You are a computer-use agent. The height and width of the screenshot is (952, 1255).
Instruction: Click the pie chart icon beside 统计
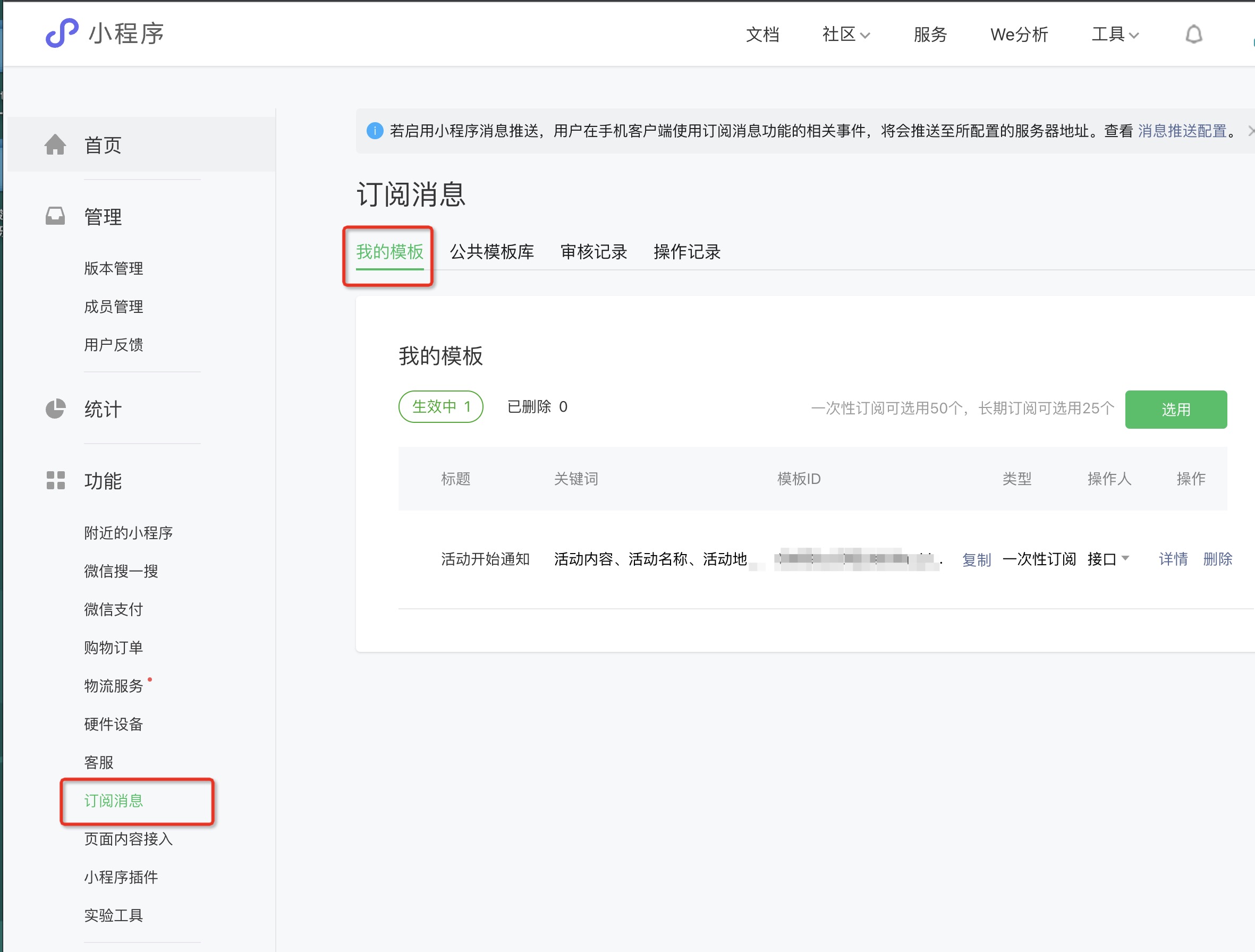(55, 409)
